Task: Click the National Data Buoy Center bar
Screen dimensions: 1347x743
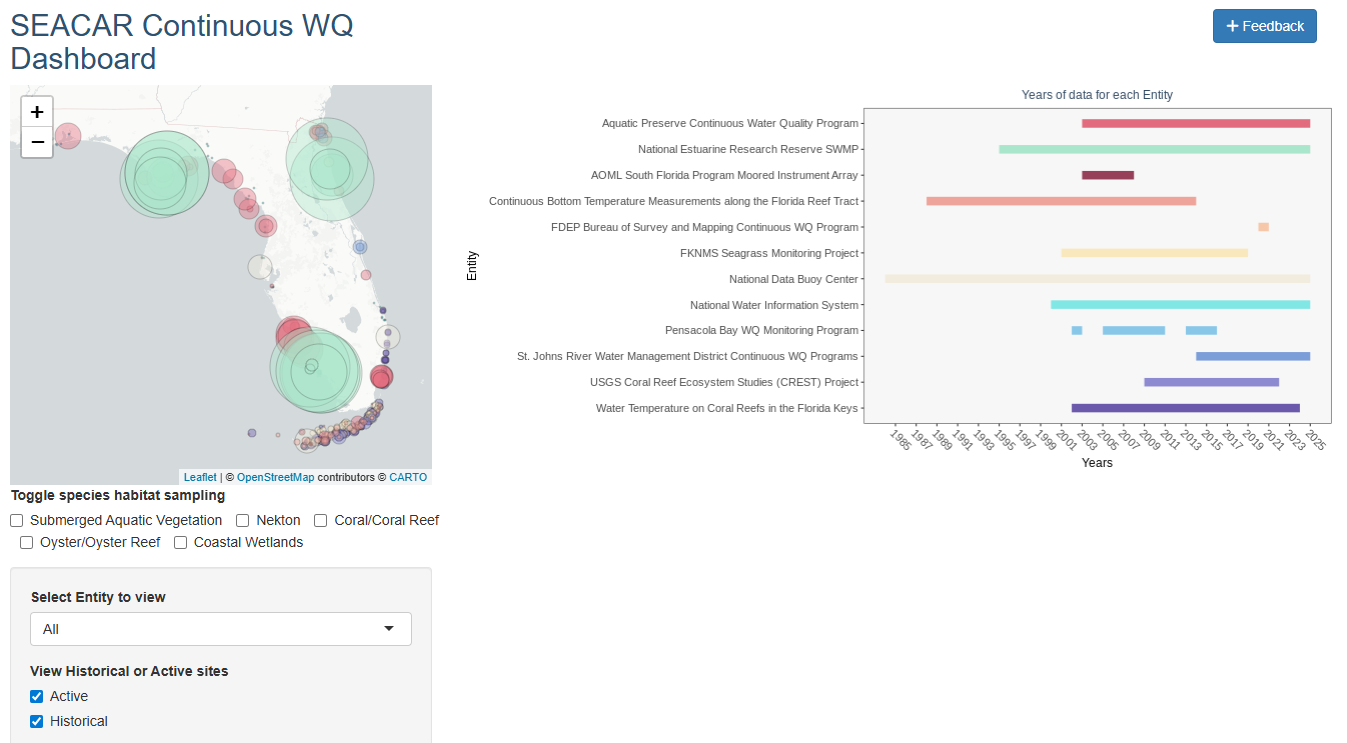Action: pos(1097,279)
